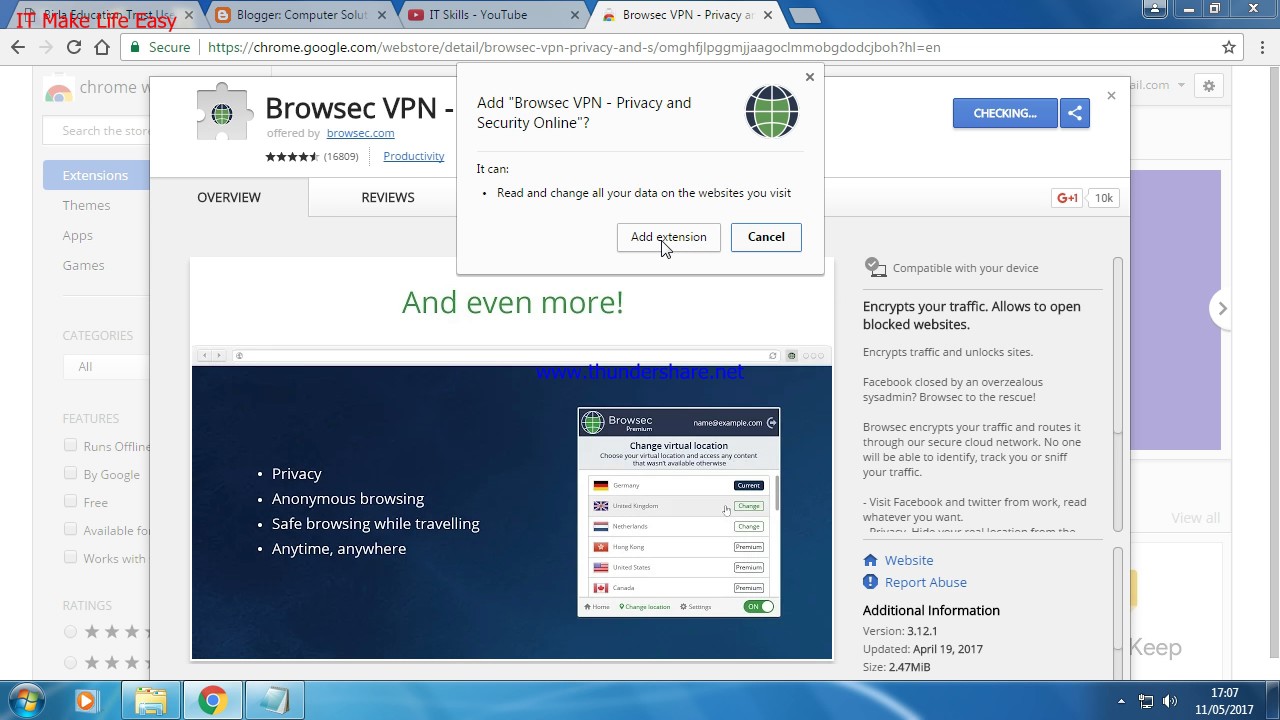
Task: Click the Chrome taskbar icon
Action: tap(212, 701)
